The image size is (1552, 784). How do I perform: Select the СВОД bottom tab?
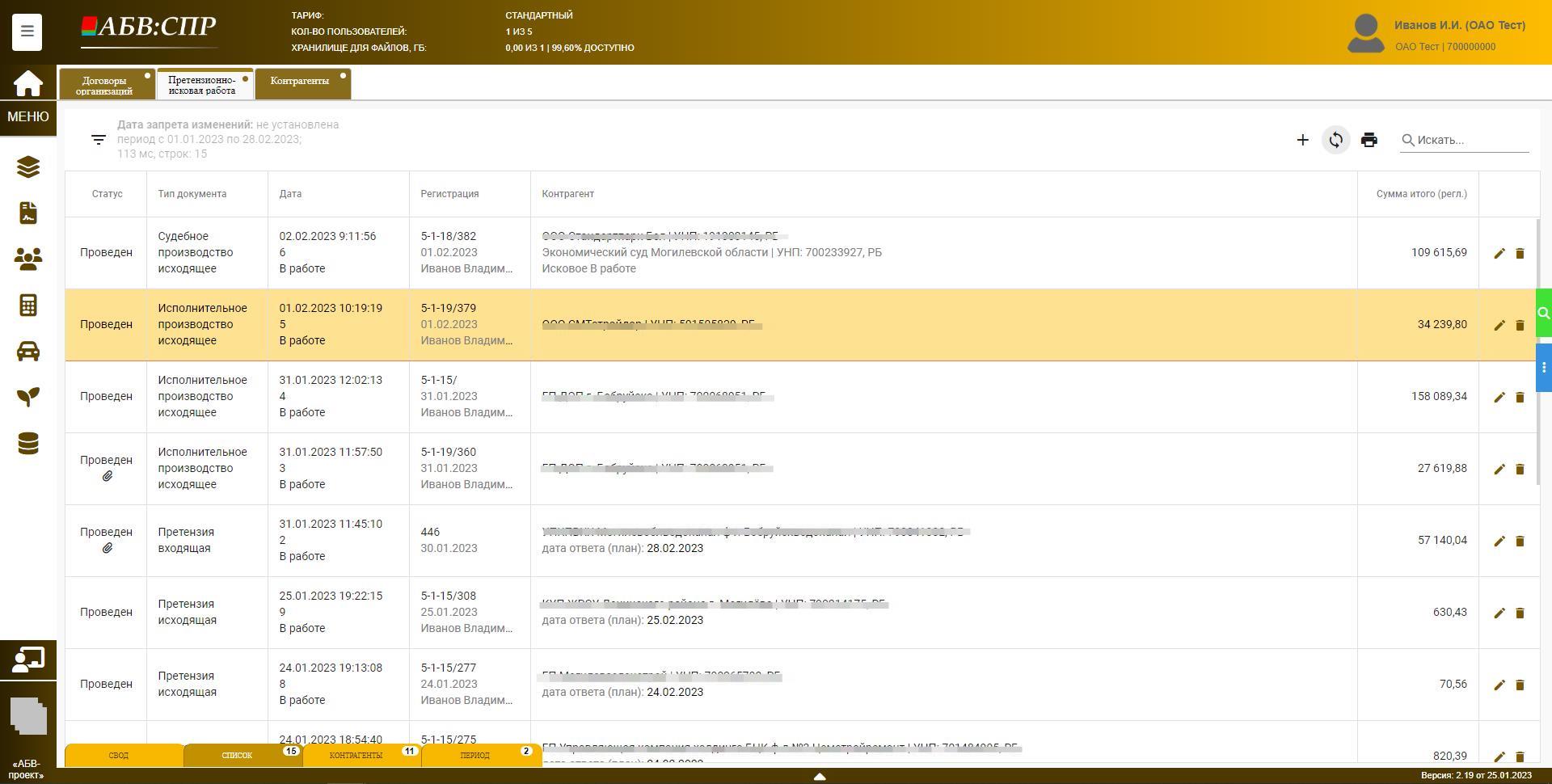click(119, 755)
